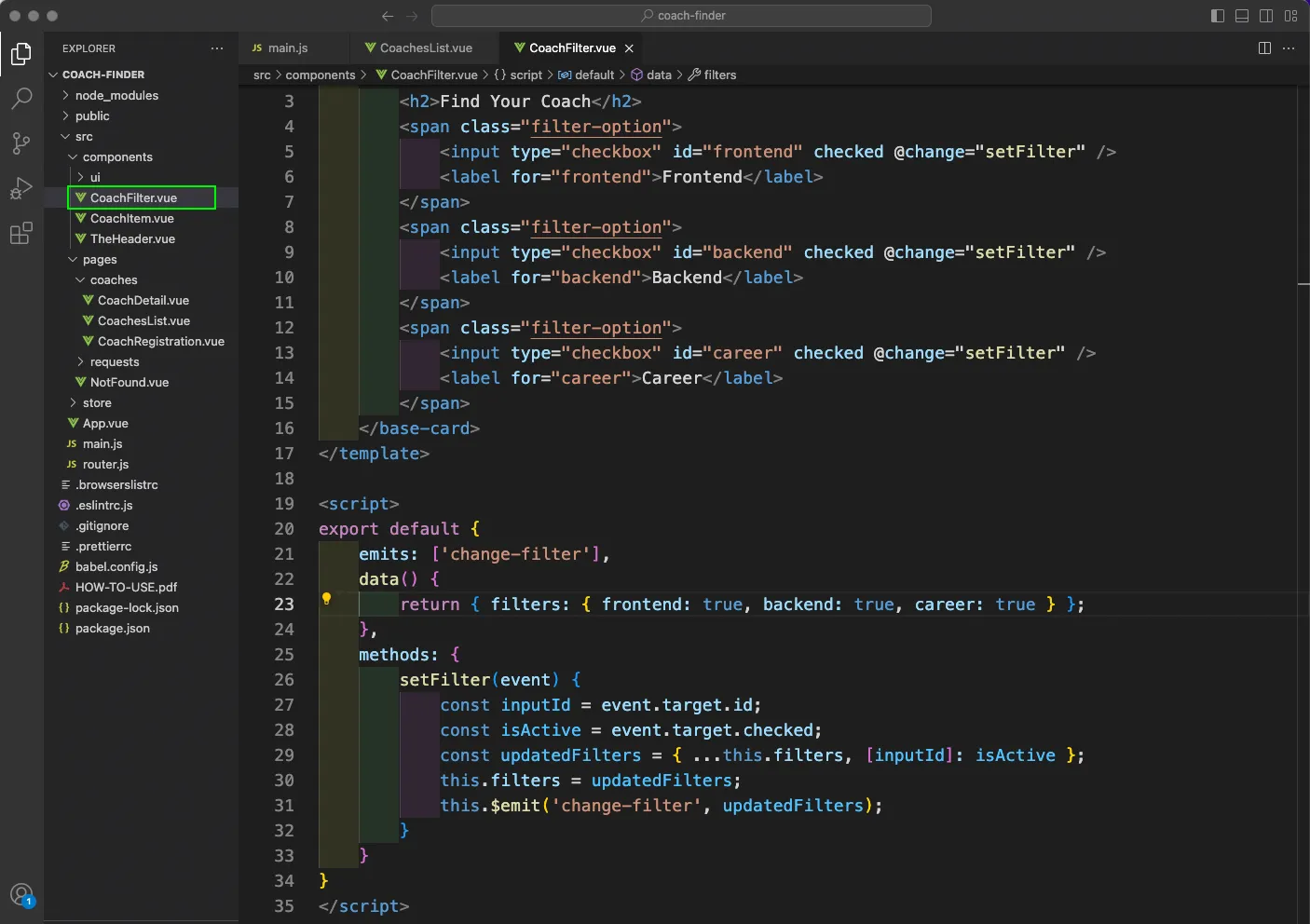This screenshot has width=1310, height=924.
Task: Click the filters breadcrumb segment
Action: (x=712, y=75)
